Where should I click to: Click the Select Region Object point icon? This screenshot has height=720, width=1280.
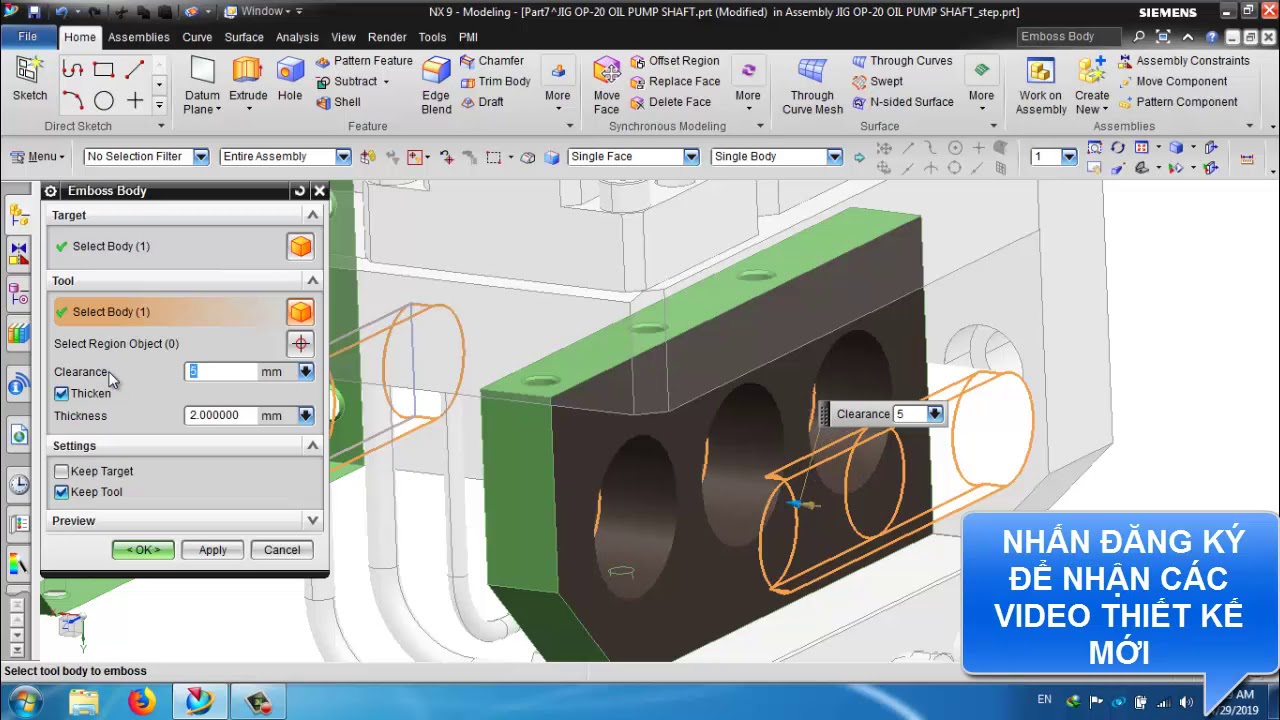coord(300,344)
